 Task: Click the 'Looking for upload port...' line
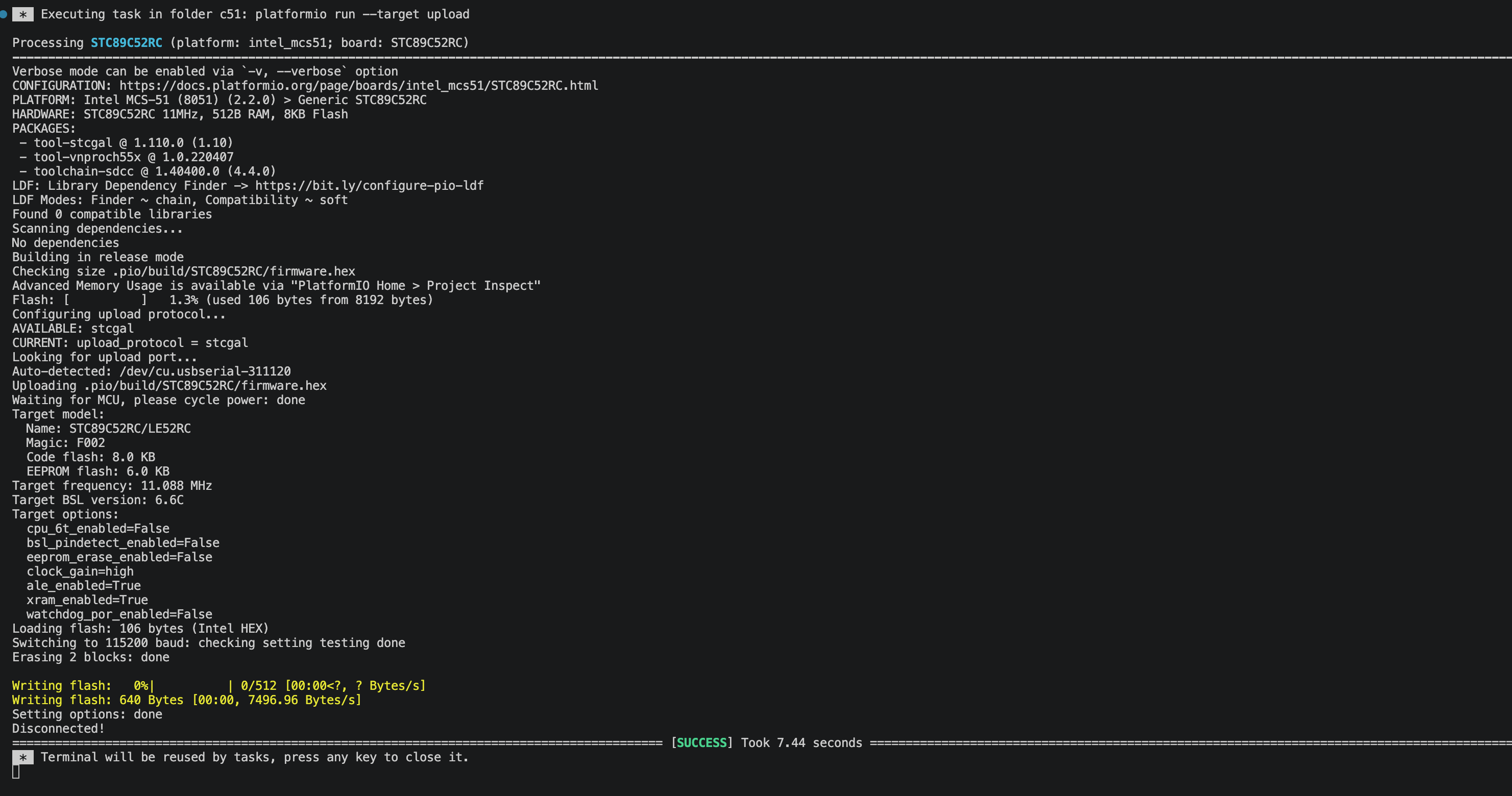pyautogui.click(x=105, y=357)
